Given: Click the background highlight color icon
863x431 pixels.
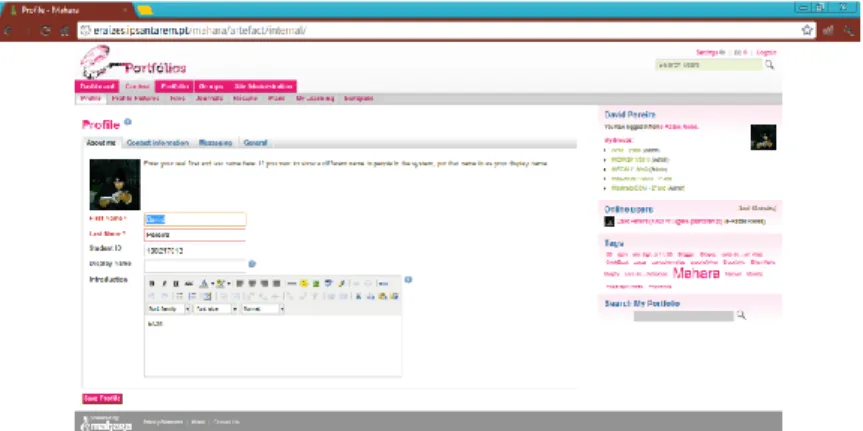Looking at the screenshot, I should 220,283.
